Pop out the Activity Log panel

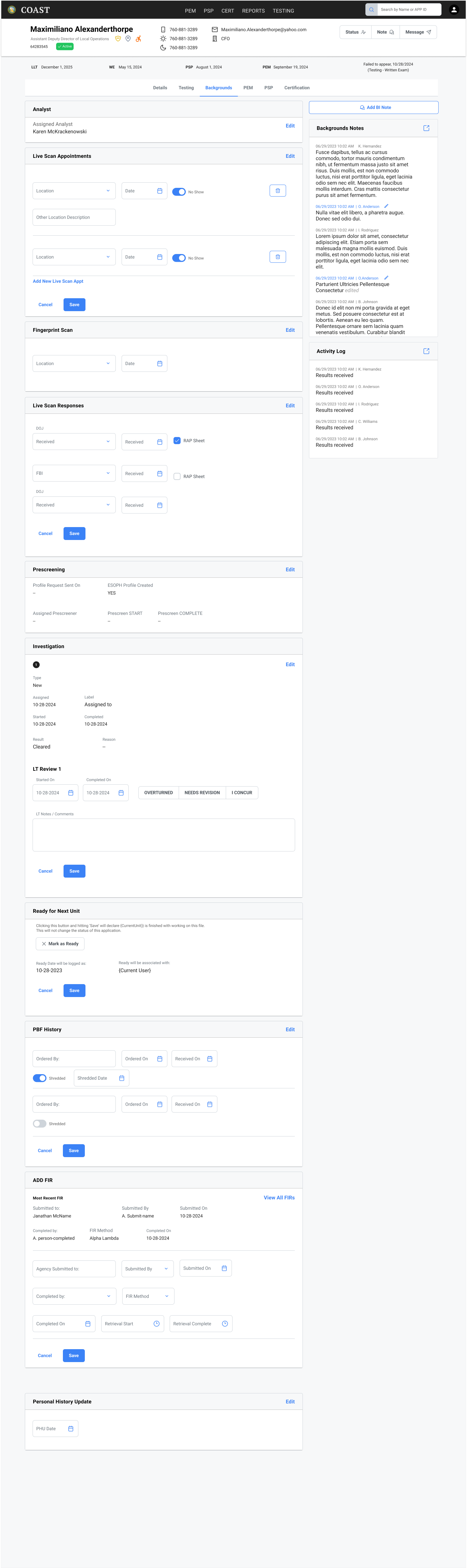(x=426, y=351)
